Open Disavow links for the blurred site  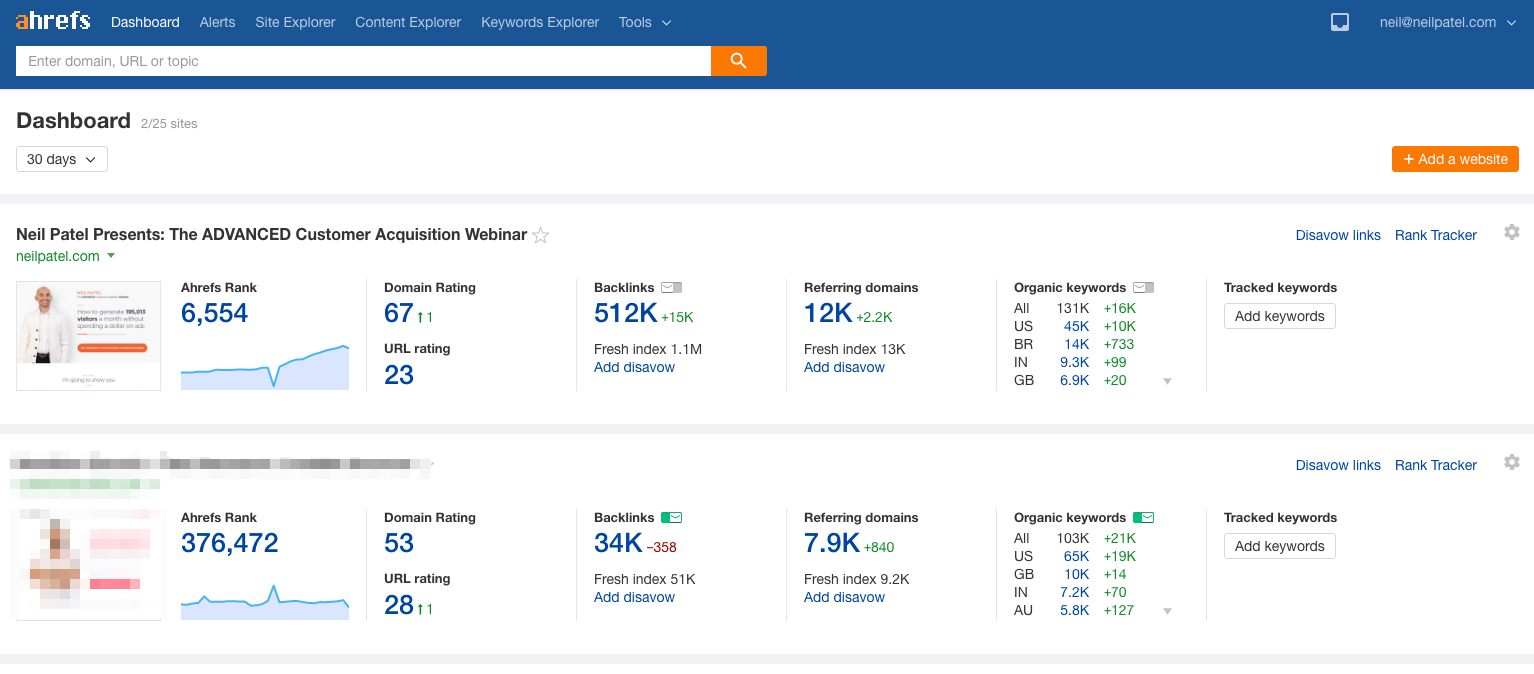1338,465
